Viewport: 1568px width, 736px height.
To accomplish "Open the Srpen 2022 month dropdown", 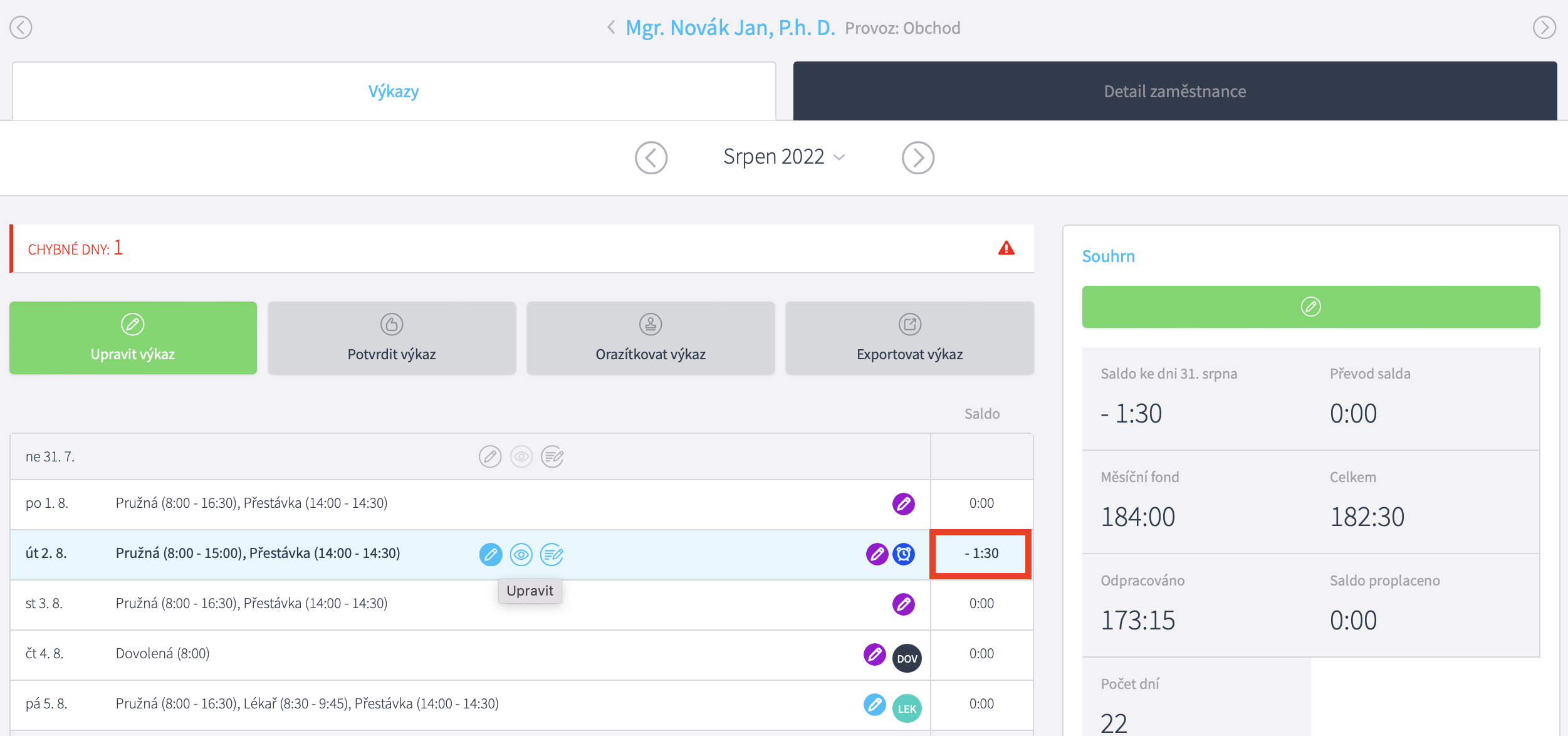I will click(x=783, y=157).
